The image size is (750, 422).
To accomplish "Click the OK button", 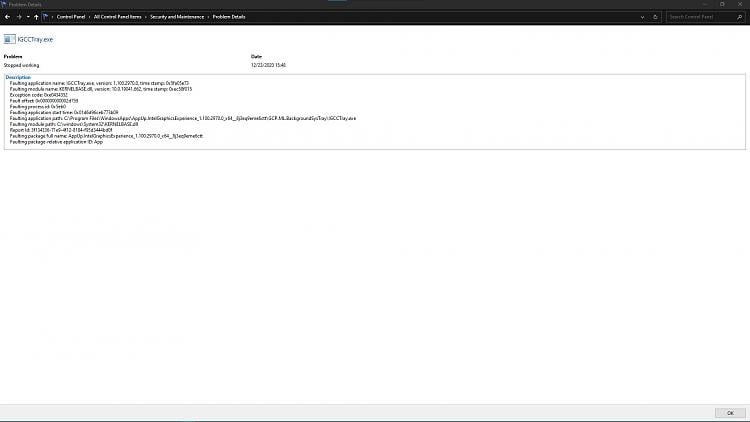I will coord(730,413).
